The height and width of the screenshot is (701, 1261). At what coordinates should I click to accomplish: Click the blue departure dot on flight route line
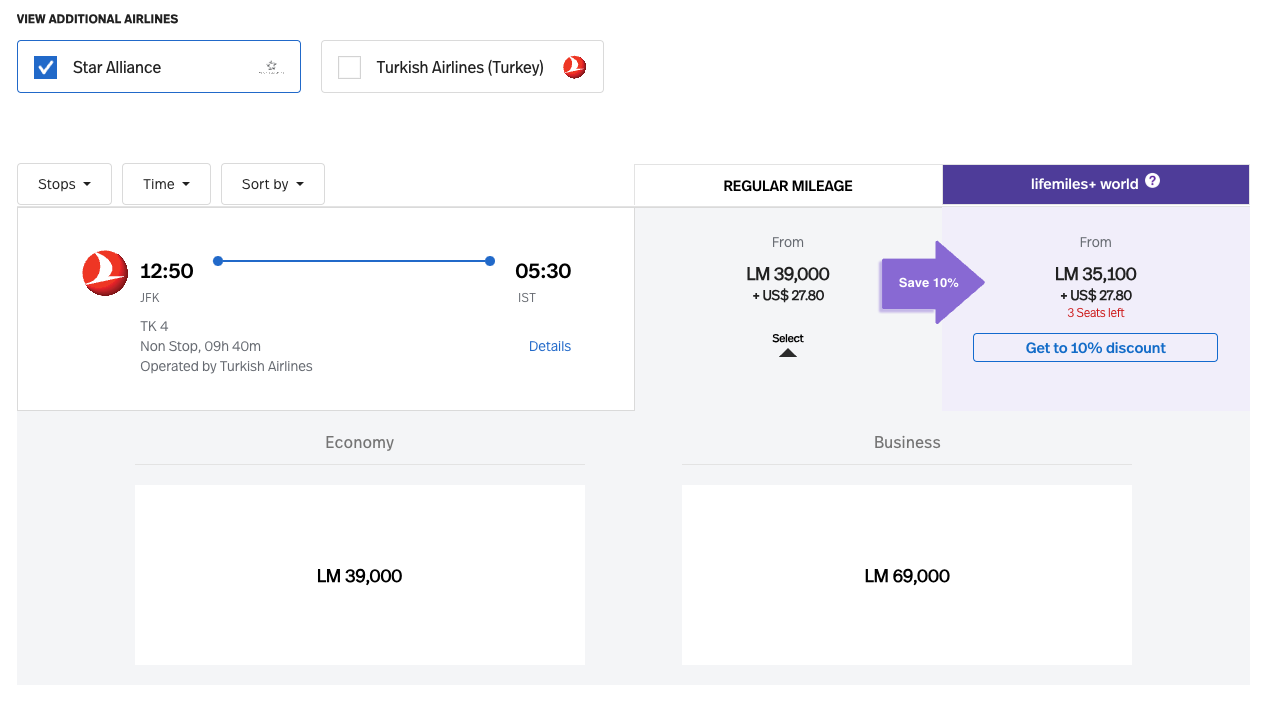tap(218, 261)
